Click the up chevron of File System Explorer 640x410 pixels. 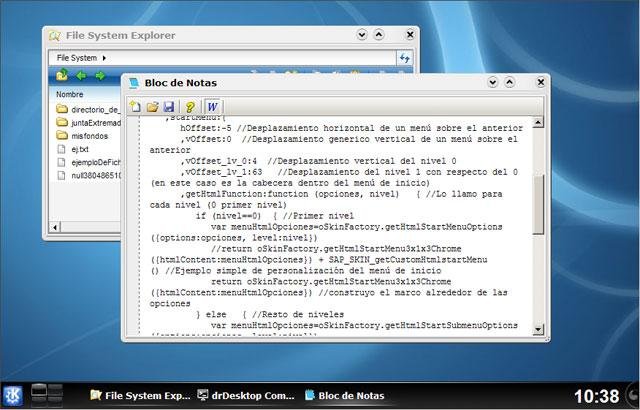(379, 35)
